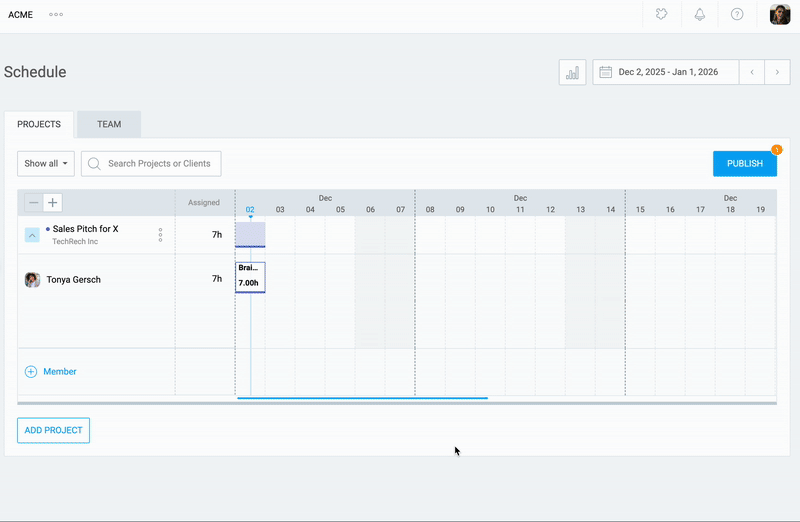
Task: Open the user profile avatar menu
Action: (x=780, y=15)
